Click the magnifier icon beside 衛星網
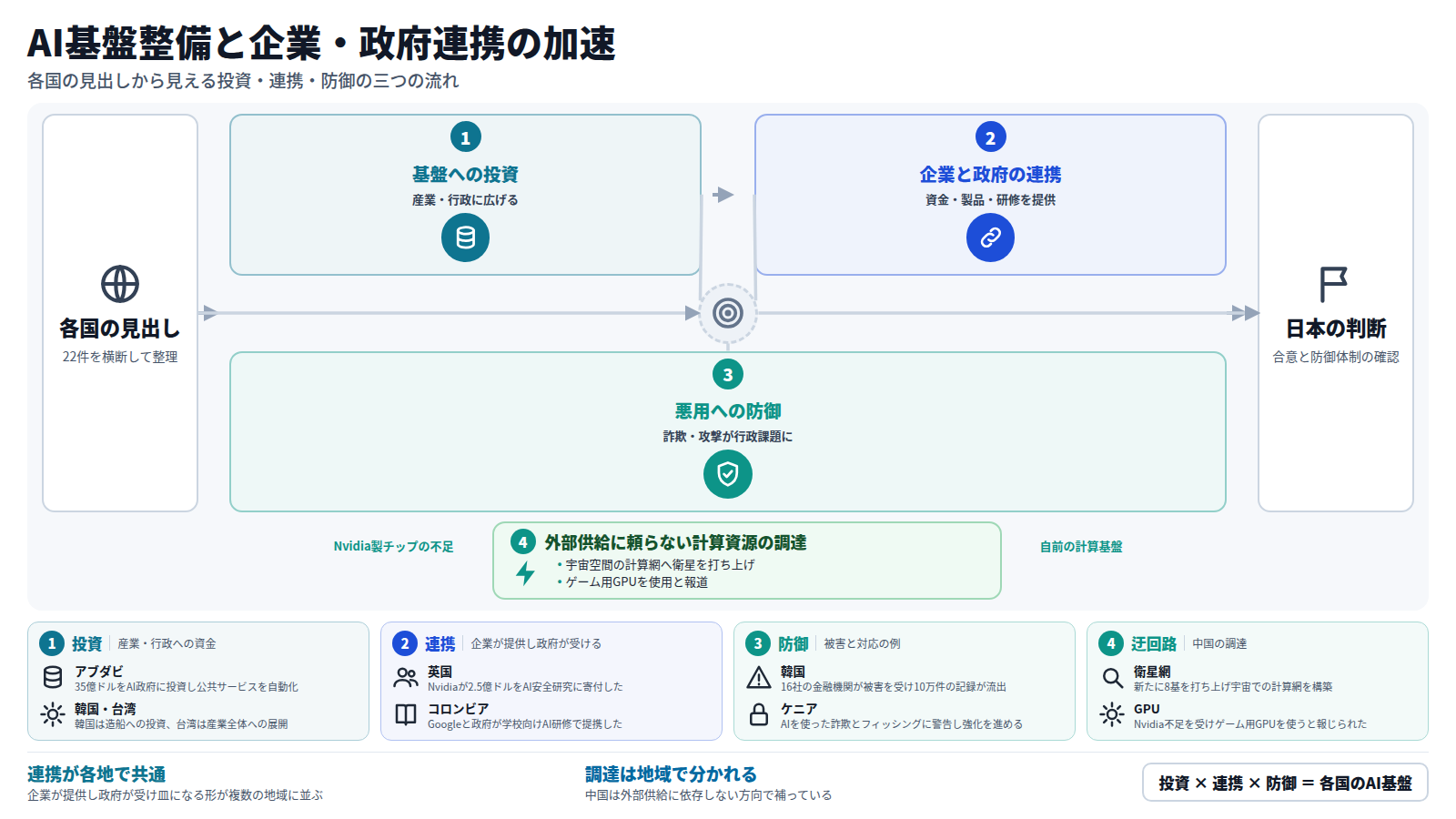 pos(1112,677)
